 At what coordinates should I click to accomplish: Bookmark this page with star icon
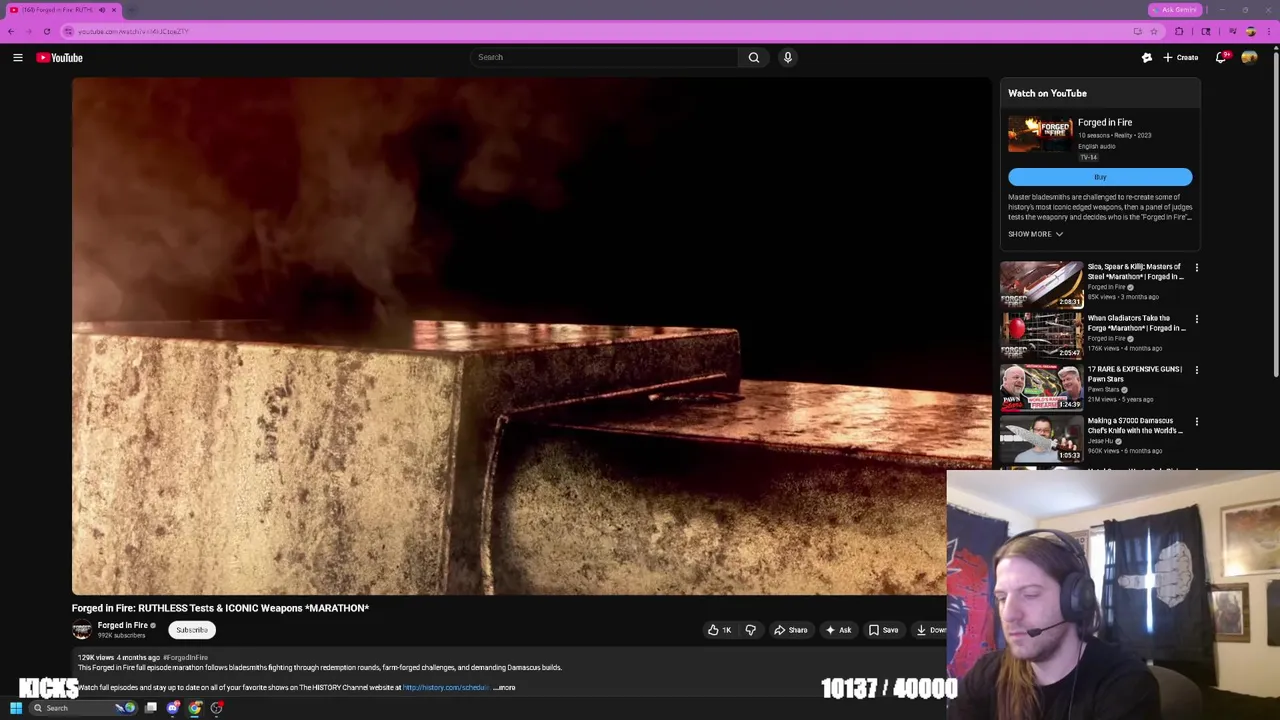[x=1153, y=31]
